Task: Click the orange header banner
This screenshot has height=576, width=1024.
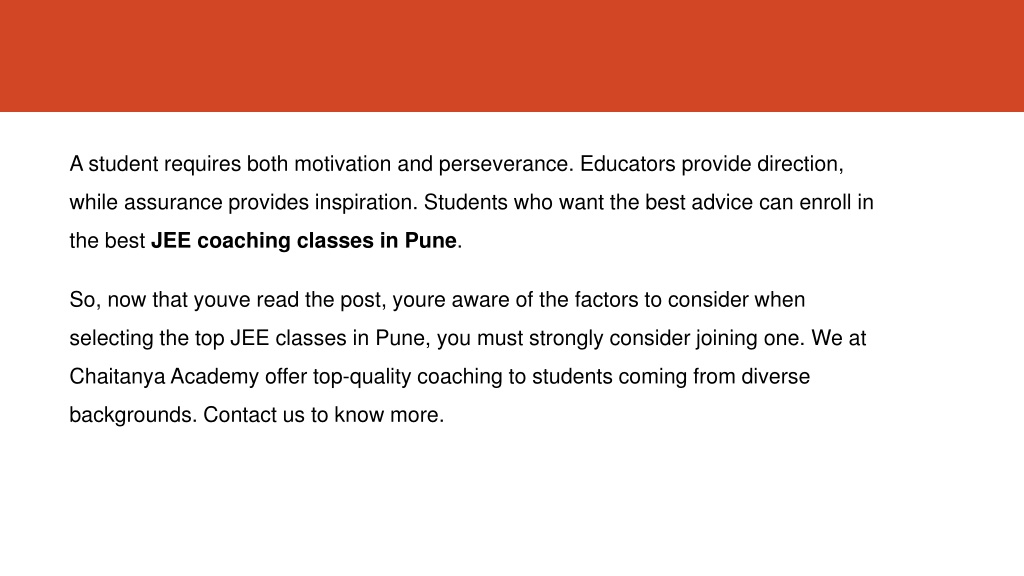Action: click(512, 56)
